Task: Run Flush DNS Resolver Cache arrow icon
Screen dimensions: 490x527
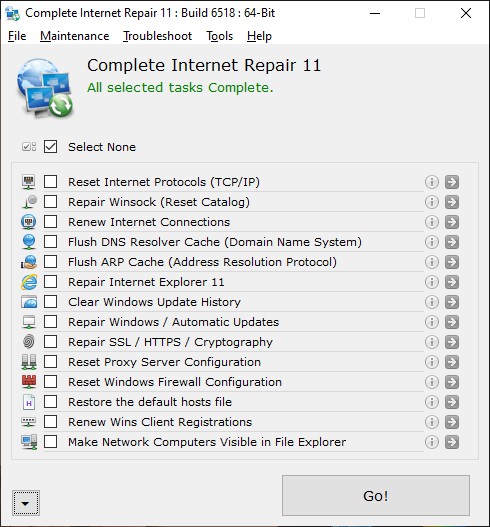Action: click(452, 242)
